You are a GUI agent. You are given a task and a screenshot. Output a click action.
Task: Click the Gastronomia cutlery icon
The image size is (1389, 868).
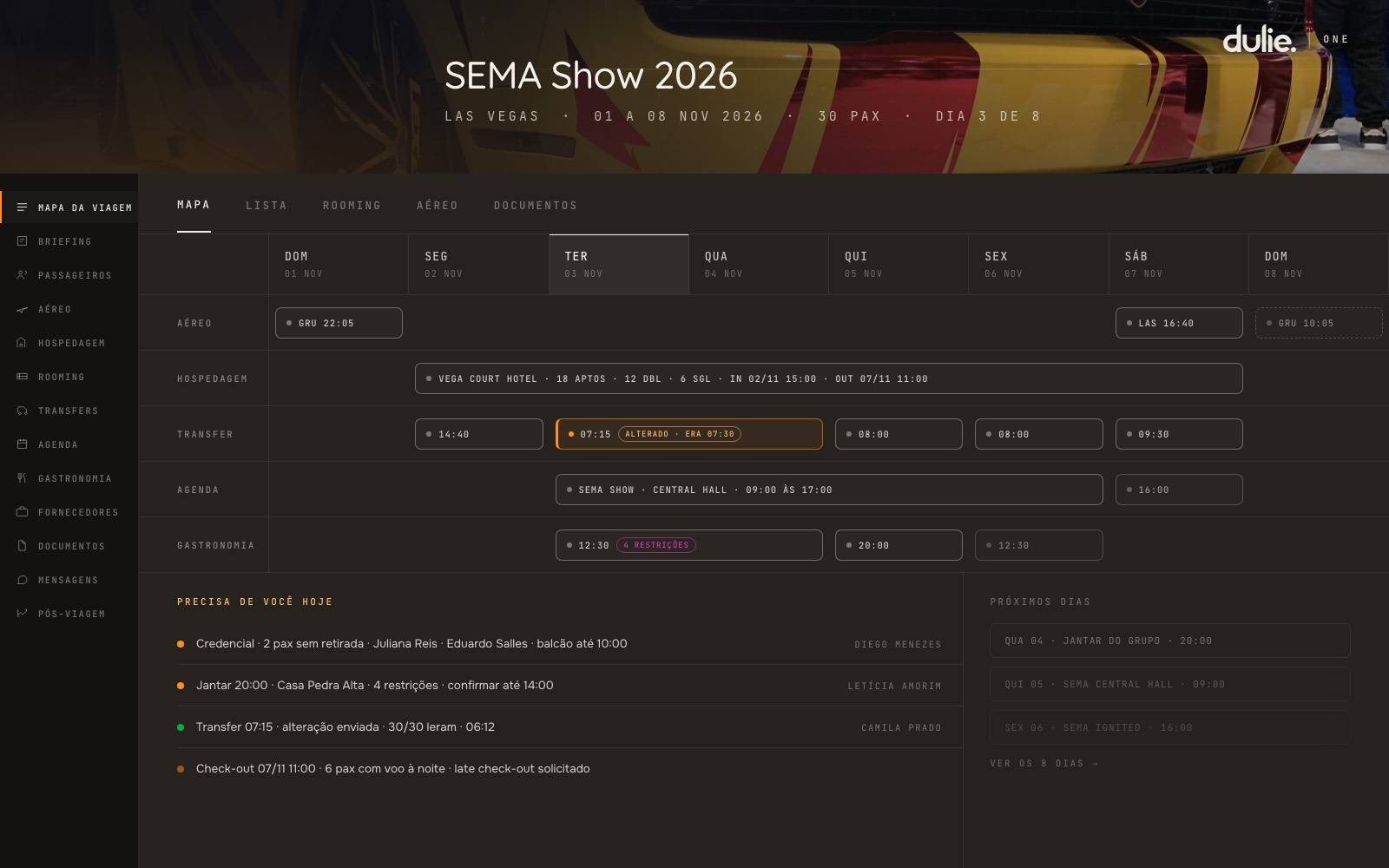(x=22, y=478)
